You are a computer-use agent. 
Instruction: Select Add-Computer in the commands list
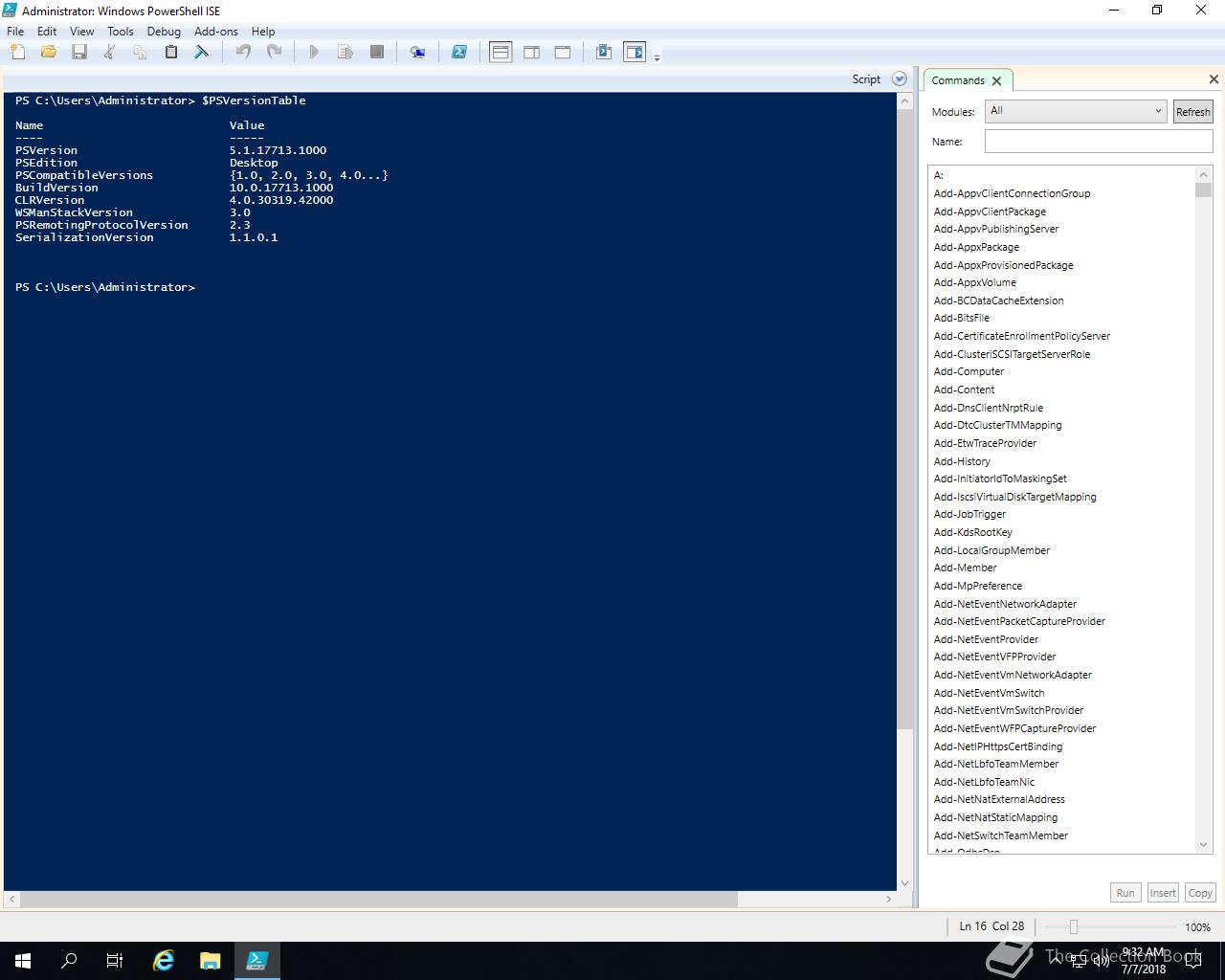click(969, 371)
